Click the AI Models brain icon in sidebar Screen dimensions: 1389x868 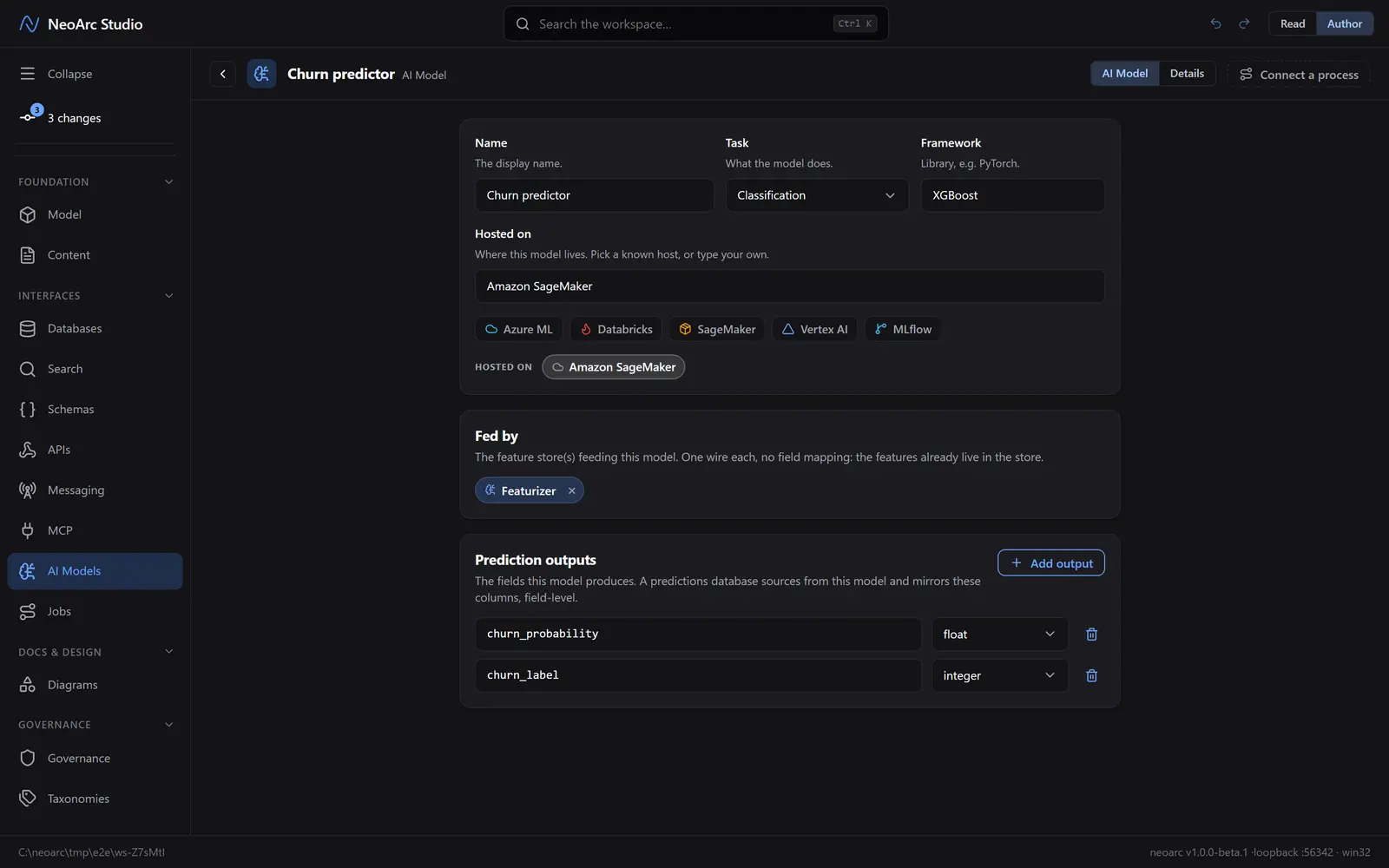pyautogui.click(x=28, y=571)
